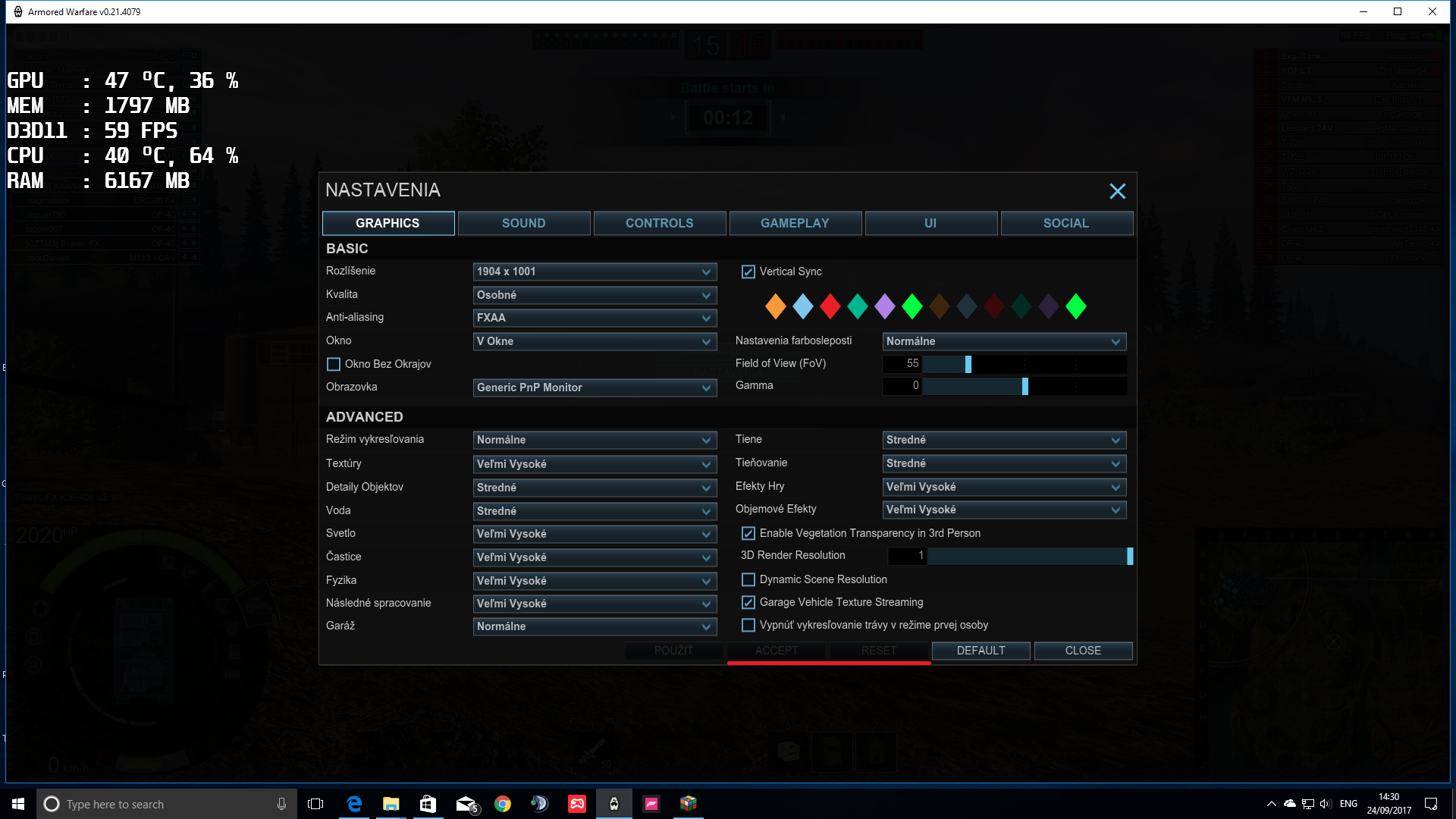Switch to the CONTROLS tab
This screenshot has width=1456, height=819.
(660, 223)
